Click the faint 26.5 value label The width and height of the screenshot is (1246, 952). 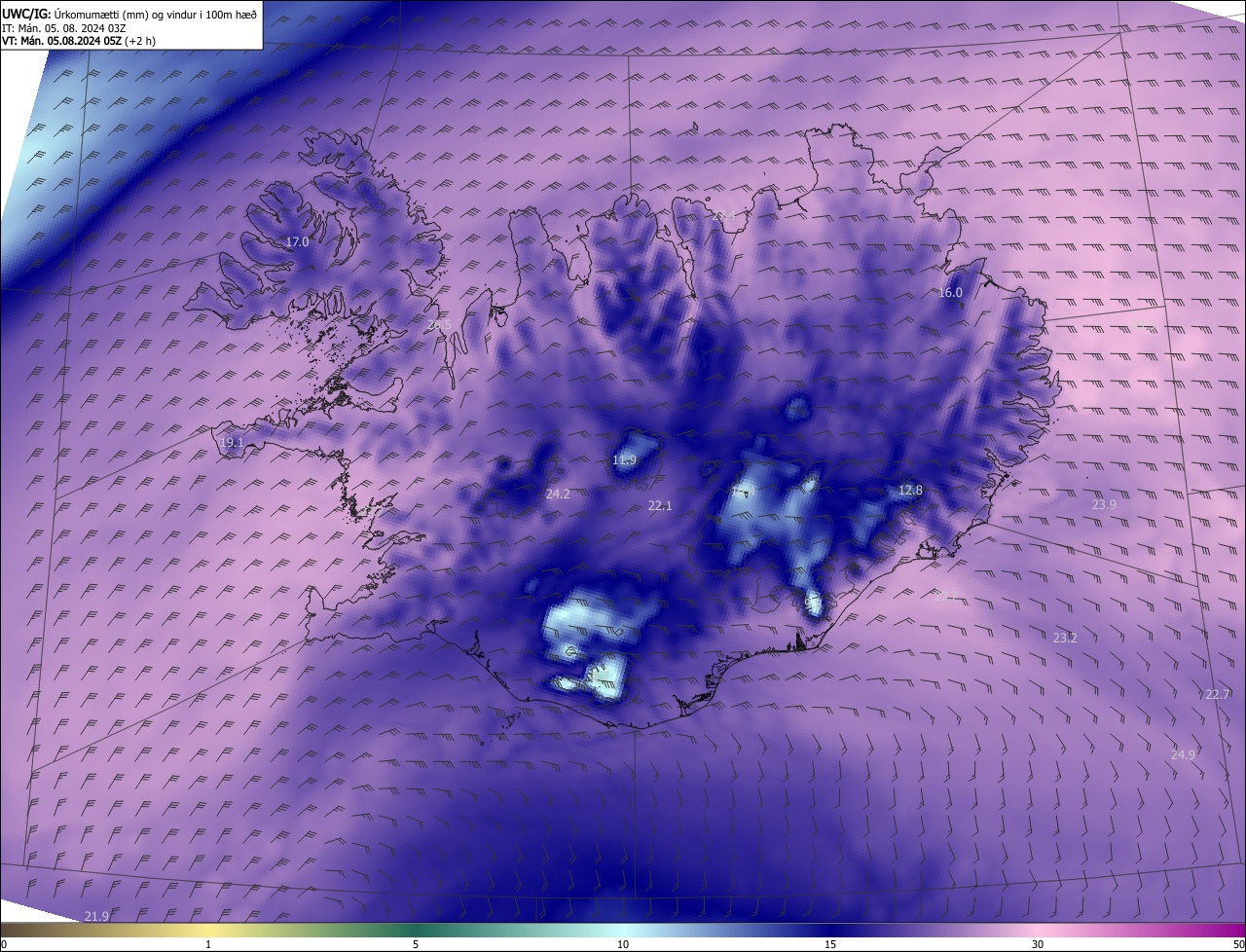(x=440, y=324)
